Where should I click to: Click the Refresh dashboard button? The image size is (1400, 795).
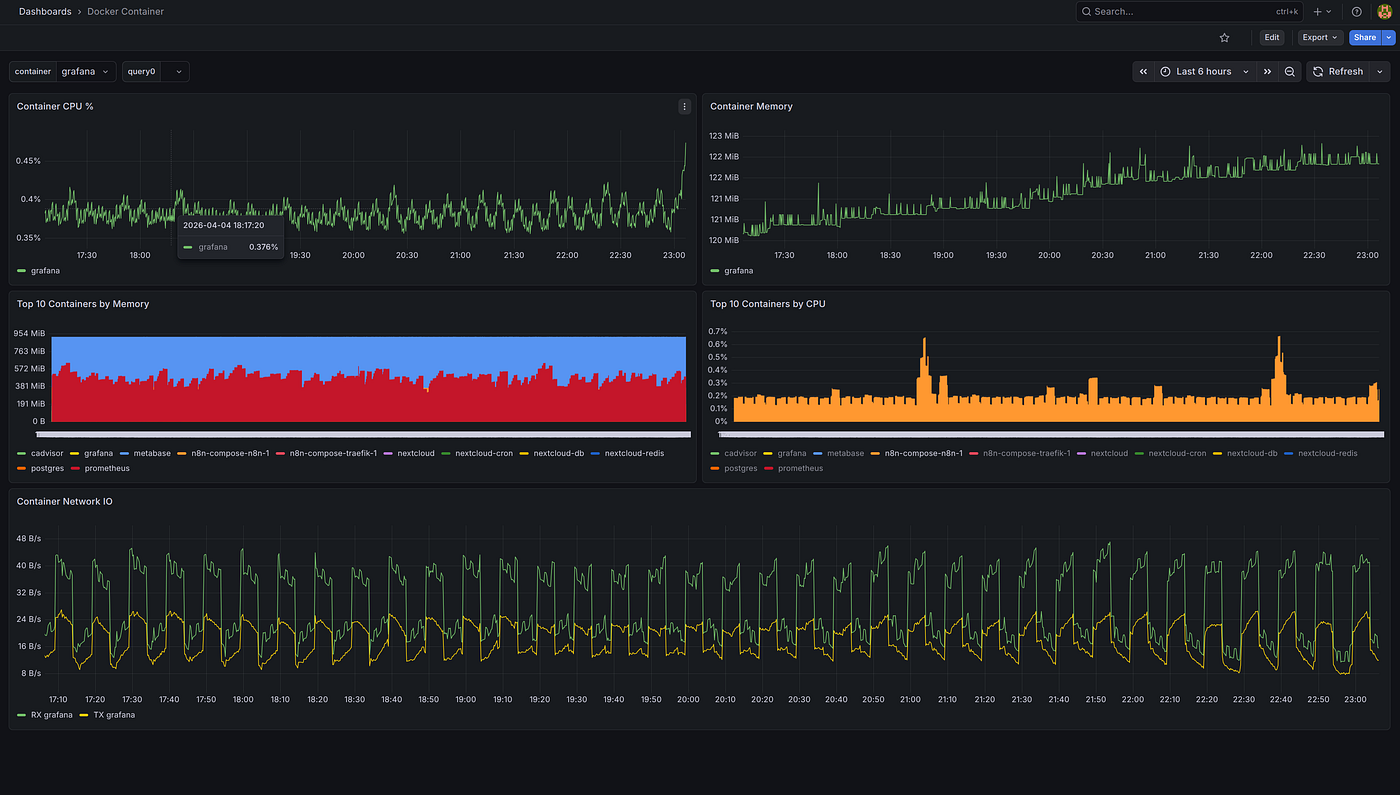tap(1338, 72)
